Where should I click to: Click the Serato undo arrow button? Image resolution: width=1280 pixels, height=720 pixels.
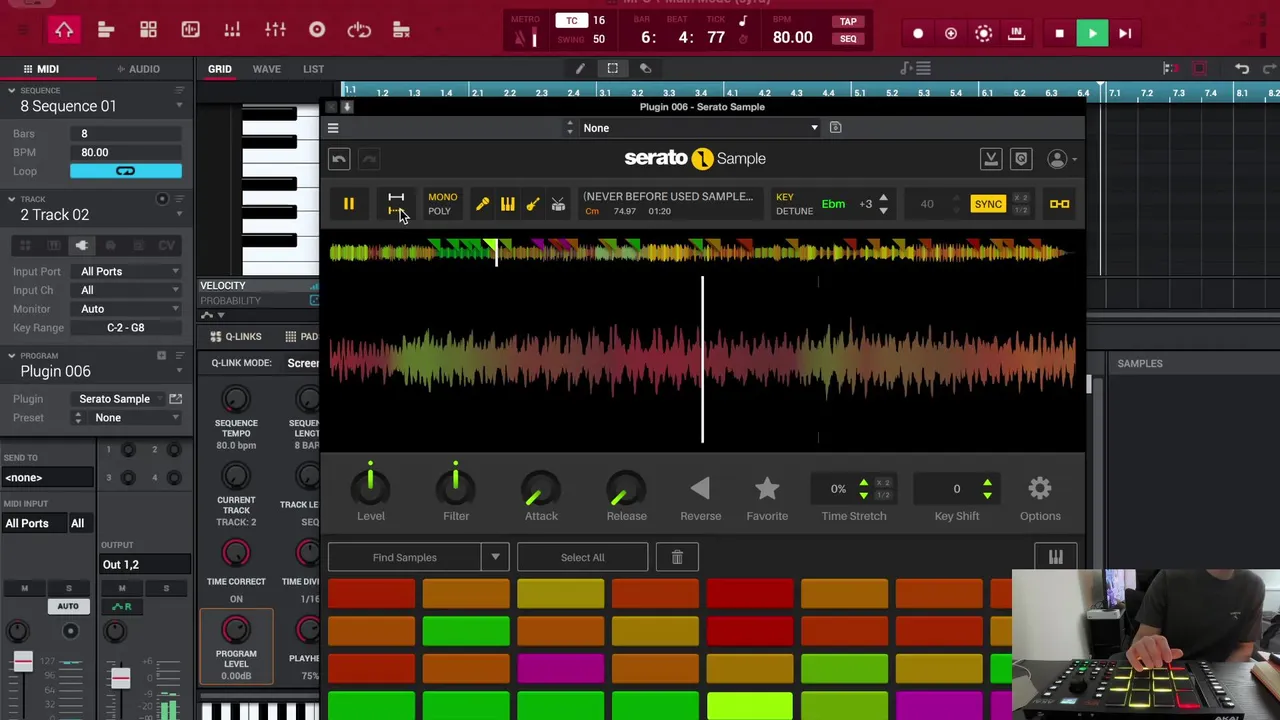point(339,159)
